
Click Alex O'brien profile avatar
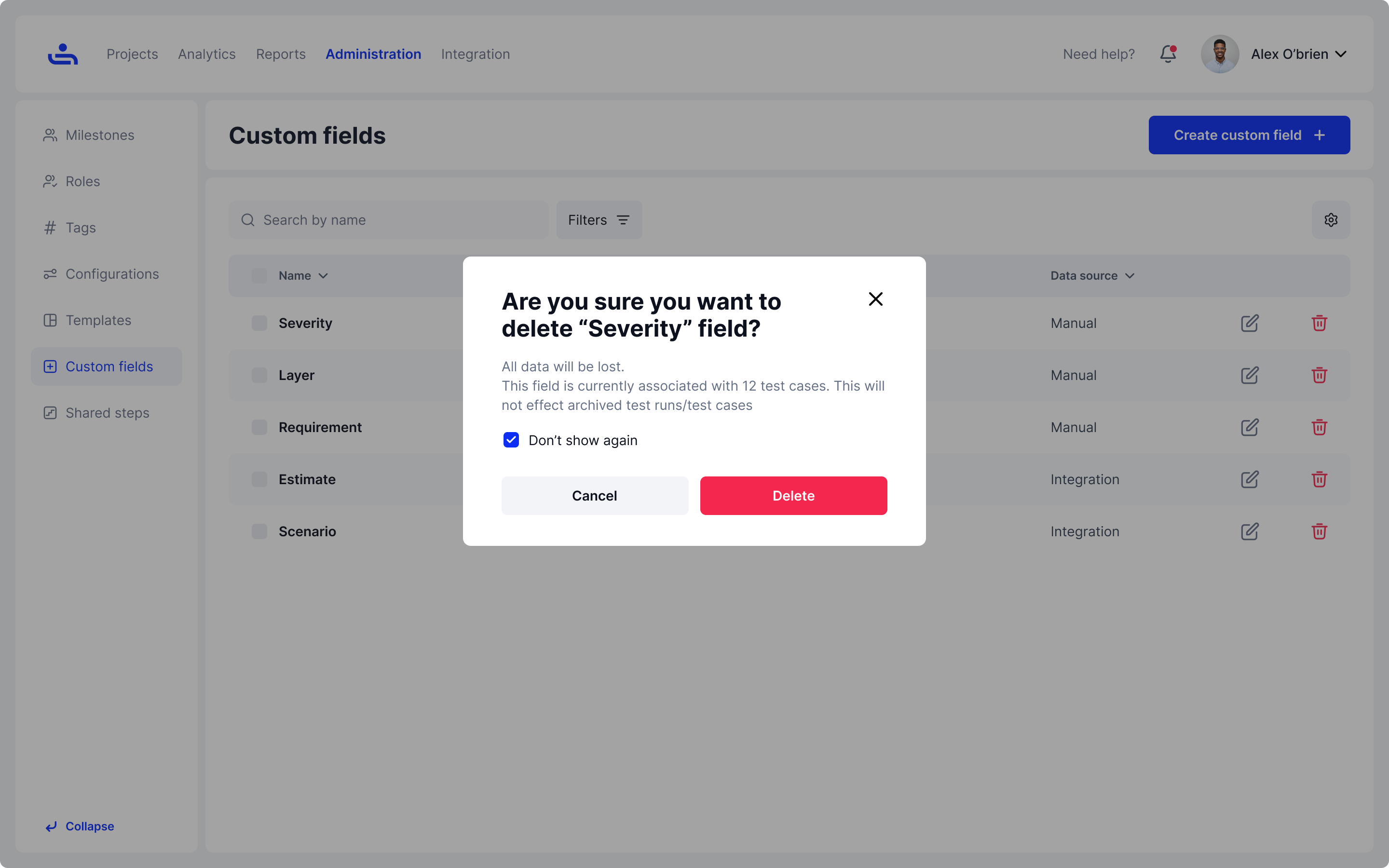[1220, 54]
